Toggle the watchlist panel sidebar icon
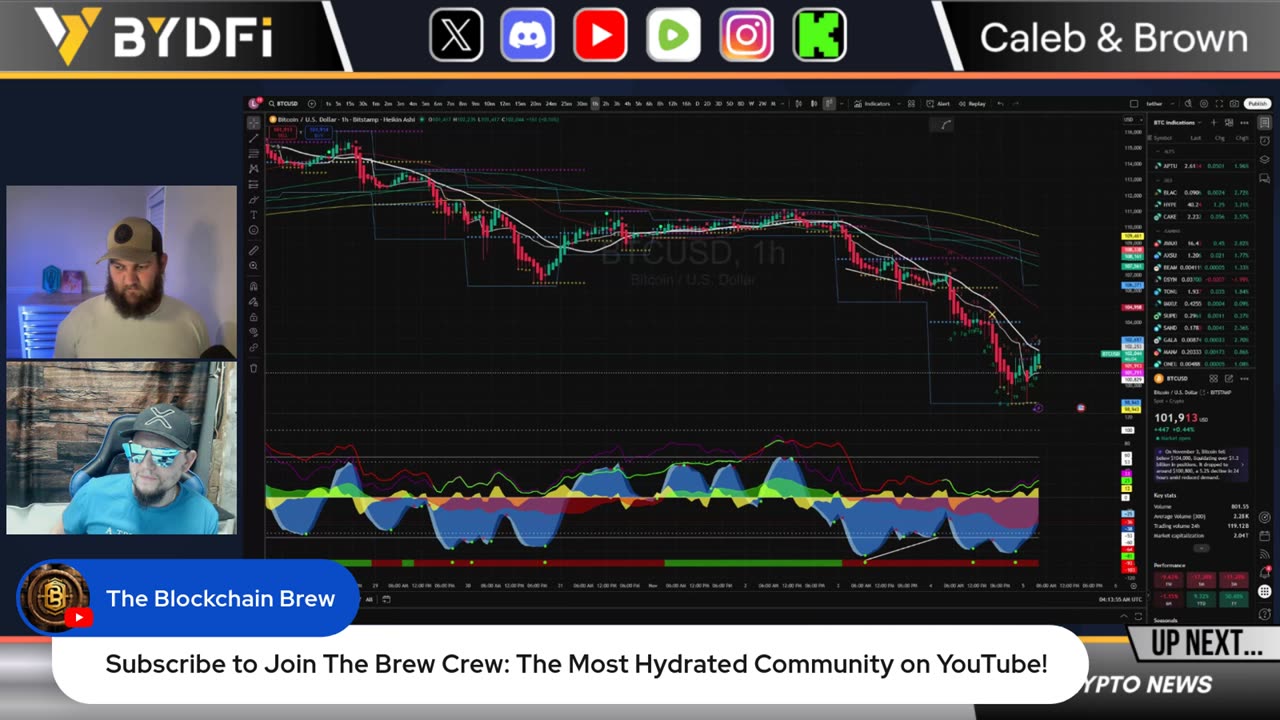1280x720 pixels. tap(1264, 122)
